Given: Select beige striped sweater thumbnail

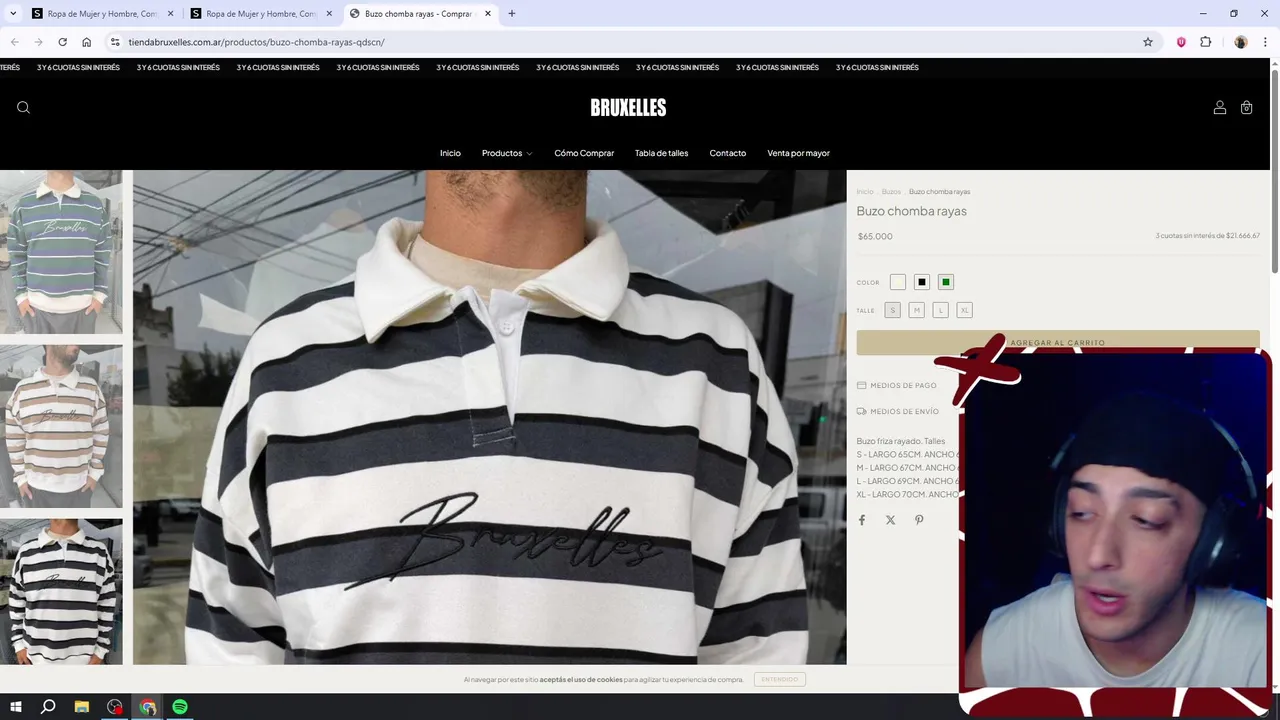Looking at the screenshot, I should click(61, 426).
